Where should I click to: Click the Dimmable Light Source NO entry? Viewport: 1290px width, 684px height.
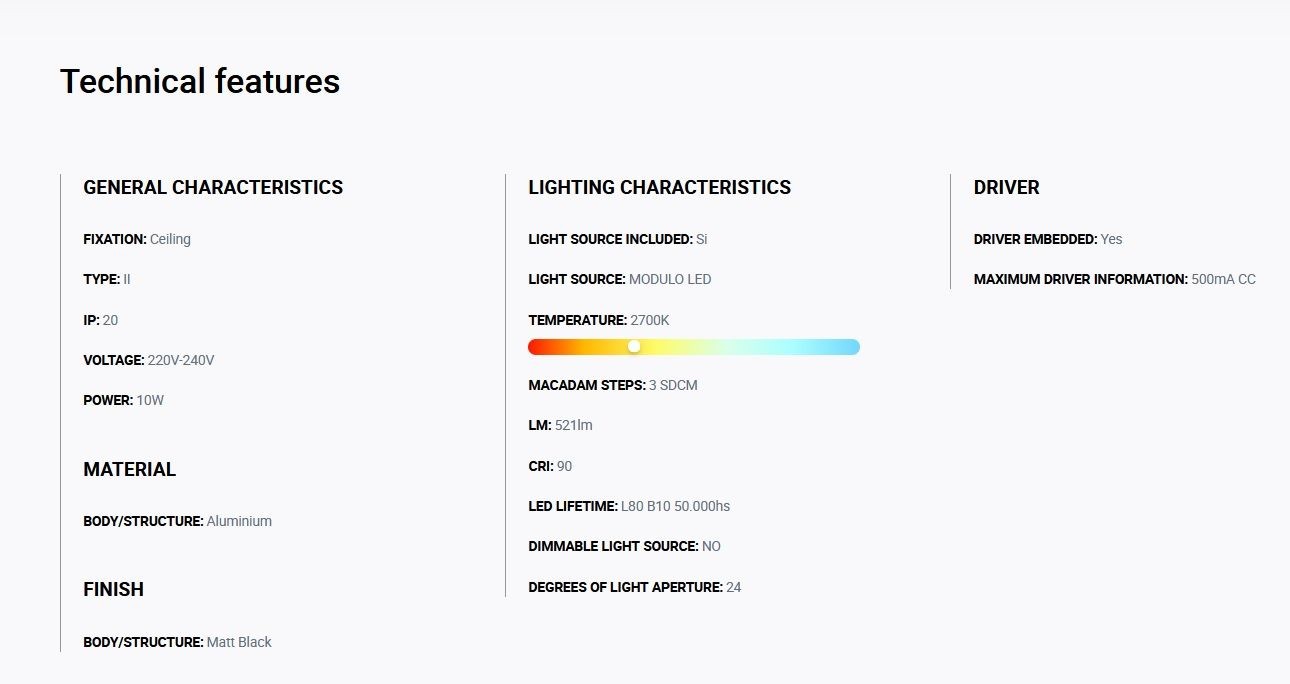point(624,546)
